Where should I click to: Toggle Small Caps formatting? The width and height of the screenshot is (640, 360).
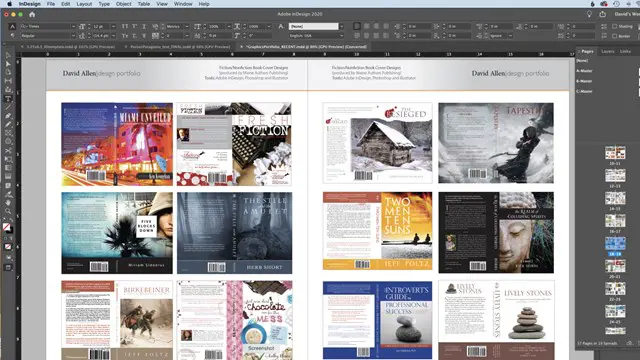click(125, 36)
